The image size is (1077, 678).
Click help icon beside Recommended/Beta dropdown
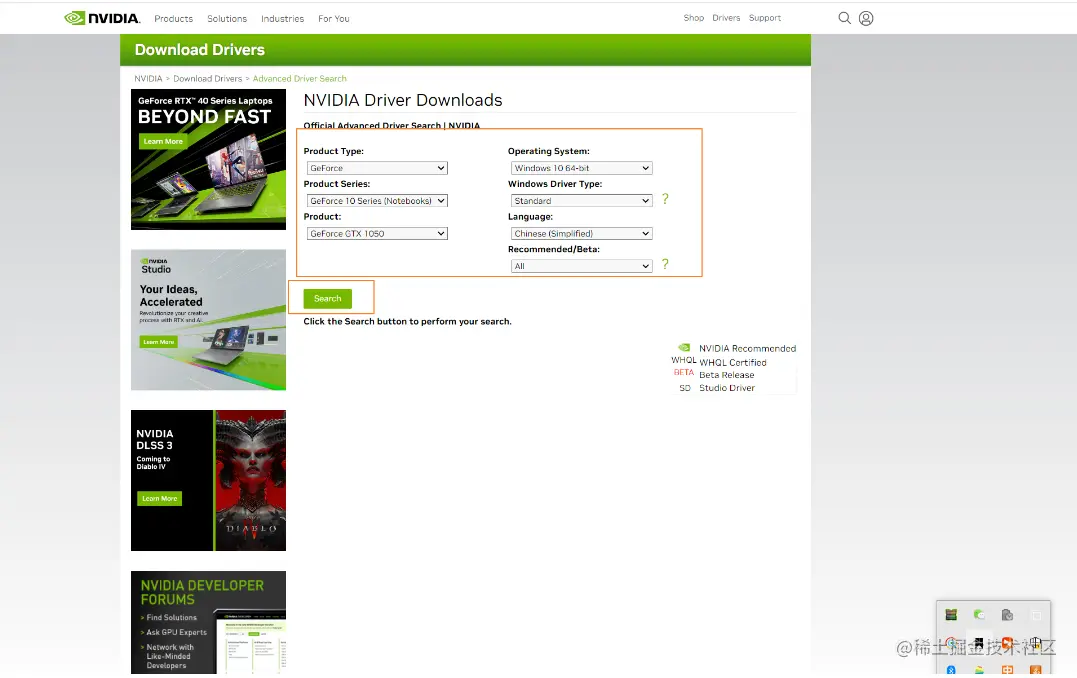click(665, 264)
